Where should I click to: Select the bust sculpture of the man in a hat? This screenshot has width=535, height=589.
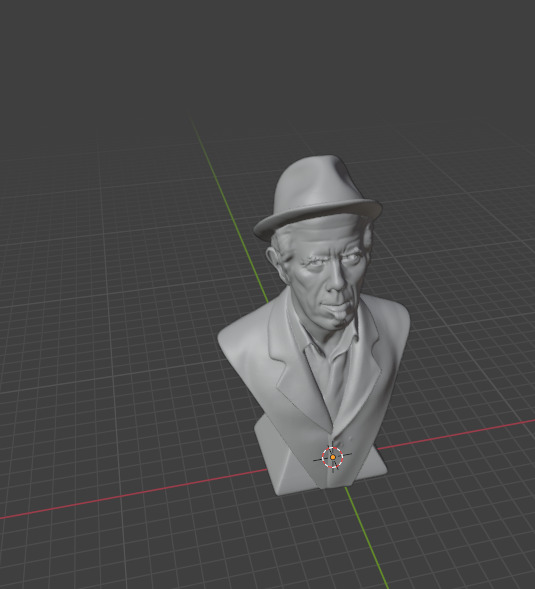click(314, 325)
